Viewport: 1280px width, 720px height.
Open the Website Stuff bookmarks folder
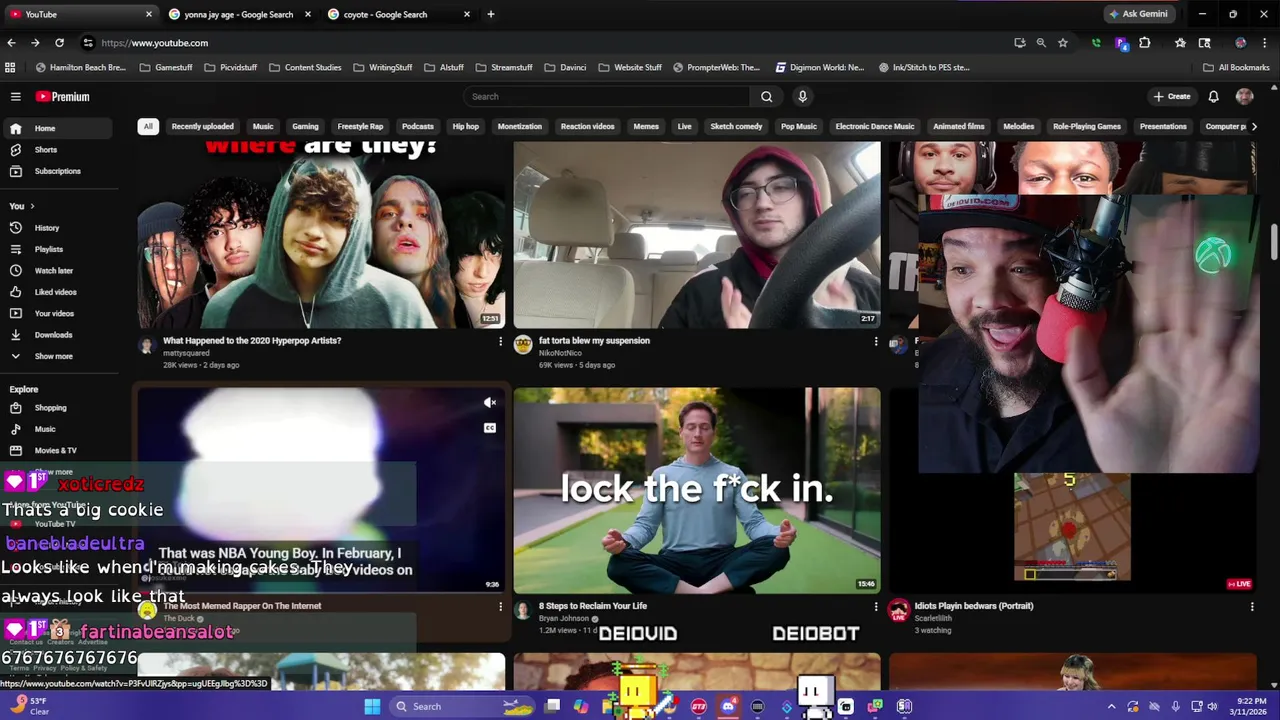point(630,68)
